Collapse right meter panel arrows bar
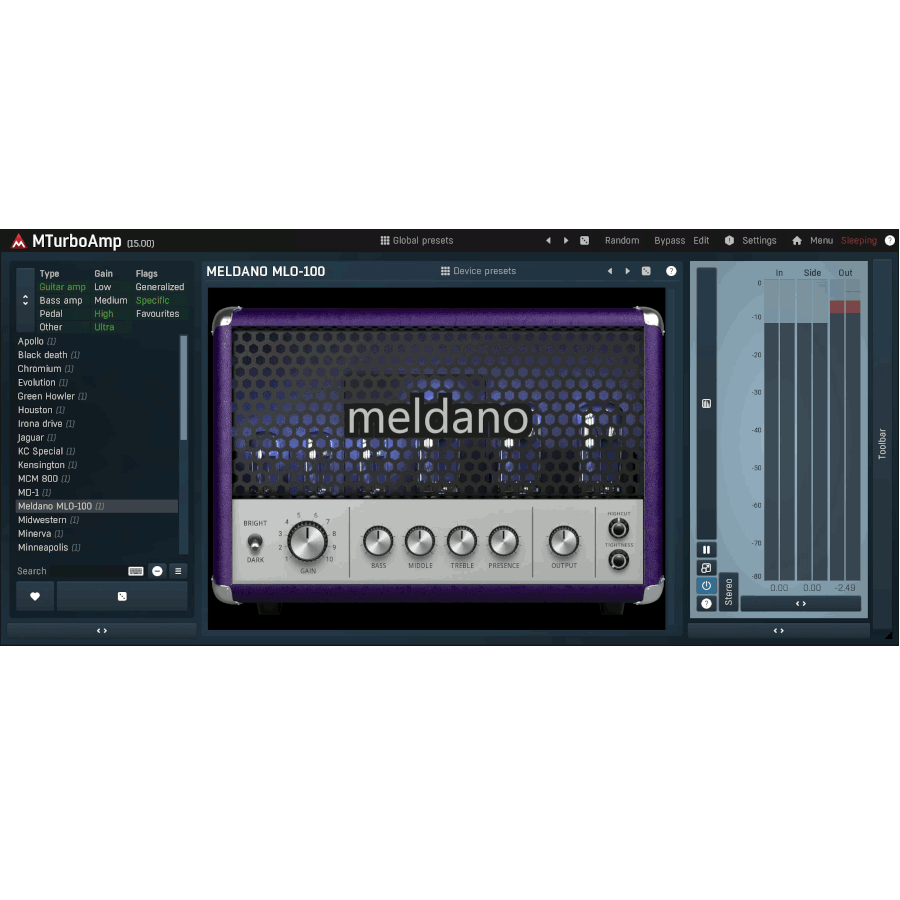900x900 pixels. click(x=778, y=631)
